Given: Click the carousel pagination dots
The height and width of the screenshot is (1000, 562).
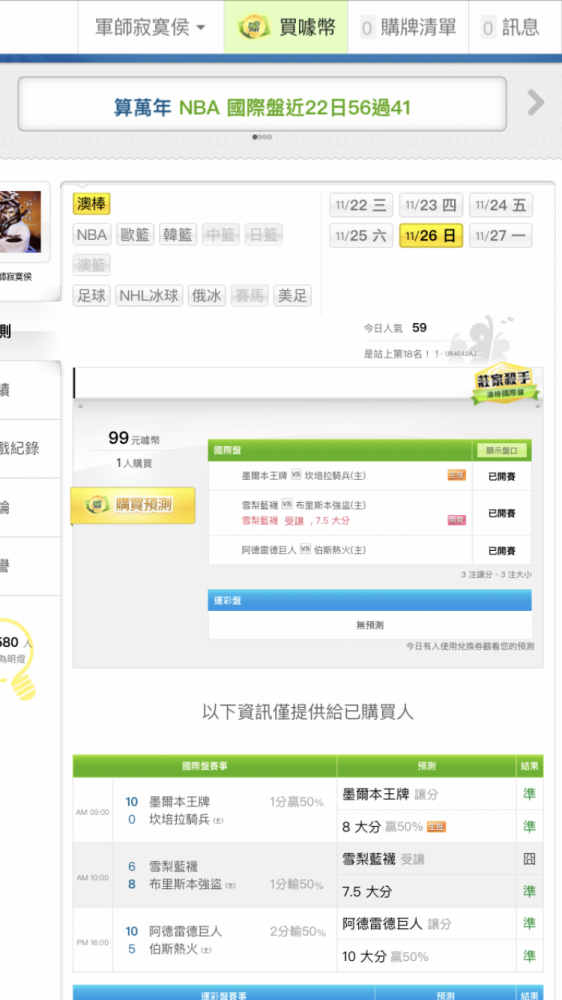Looking at the screenshot, I should pos(262,136).
